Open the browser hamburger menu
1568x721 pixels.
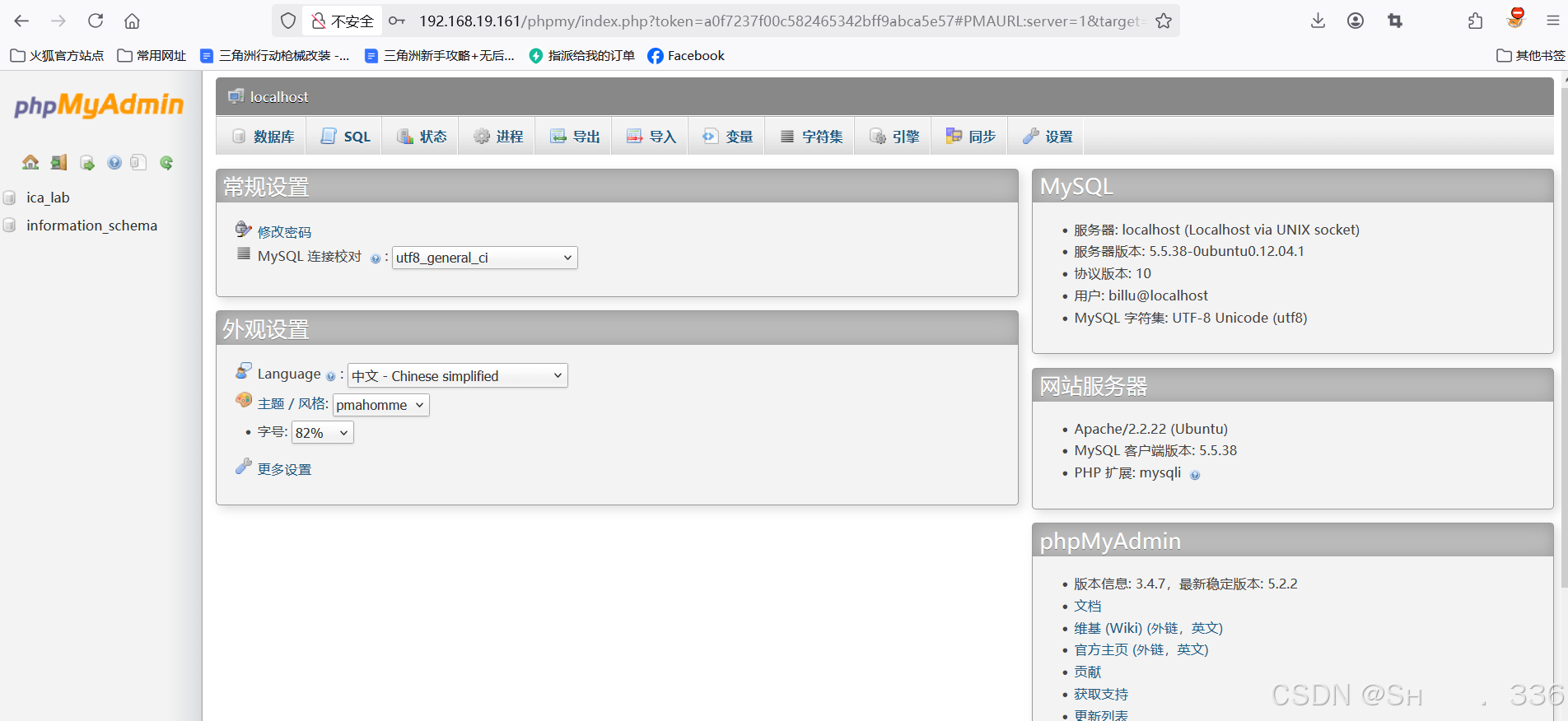pos(1553,21)
